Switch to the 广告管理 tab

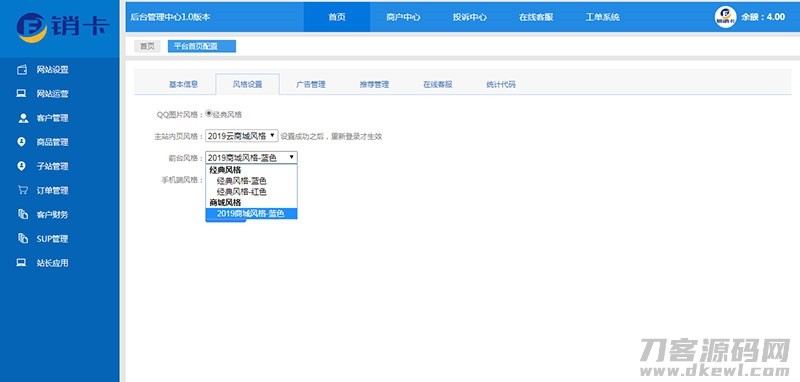pyautogui.click(x=311, y=85)
